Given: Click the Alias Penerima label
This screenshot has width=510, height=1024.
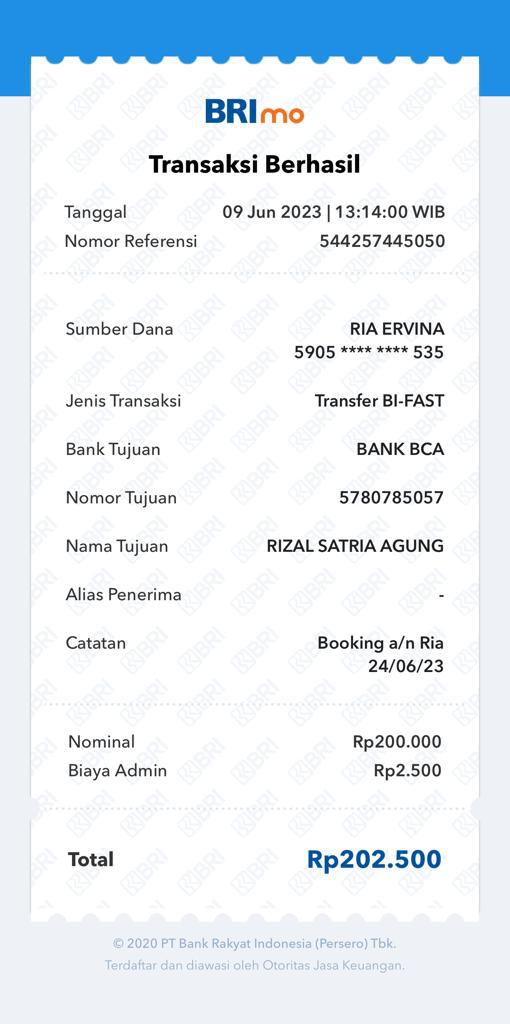Looking at the screenshot, I should 123,595.
